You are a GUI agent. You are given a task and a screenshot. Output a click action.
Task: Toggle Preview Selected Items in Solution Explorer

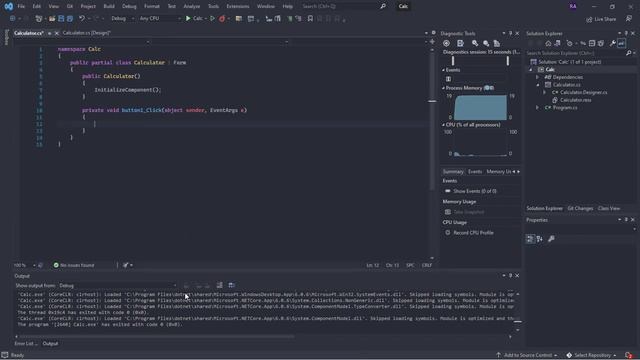tap(622, 43)
